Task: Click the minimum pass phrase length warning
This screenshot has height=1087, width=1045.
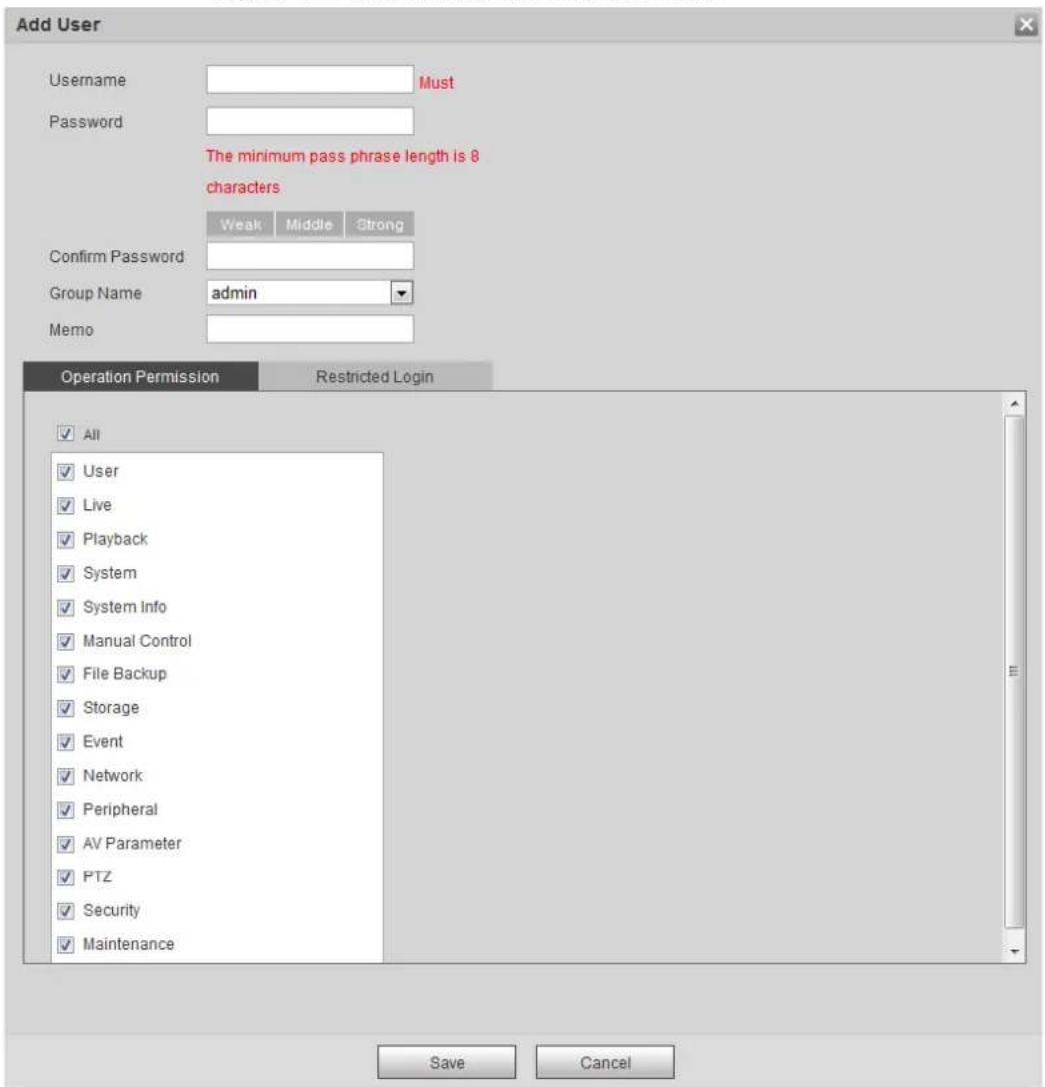Action: [x=343, y=171]
